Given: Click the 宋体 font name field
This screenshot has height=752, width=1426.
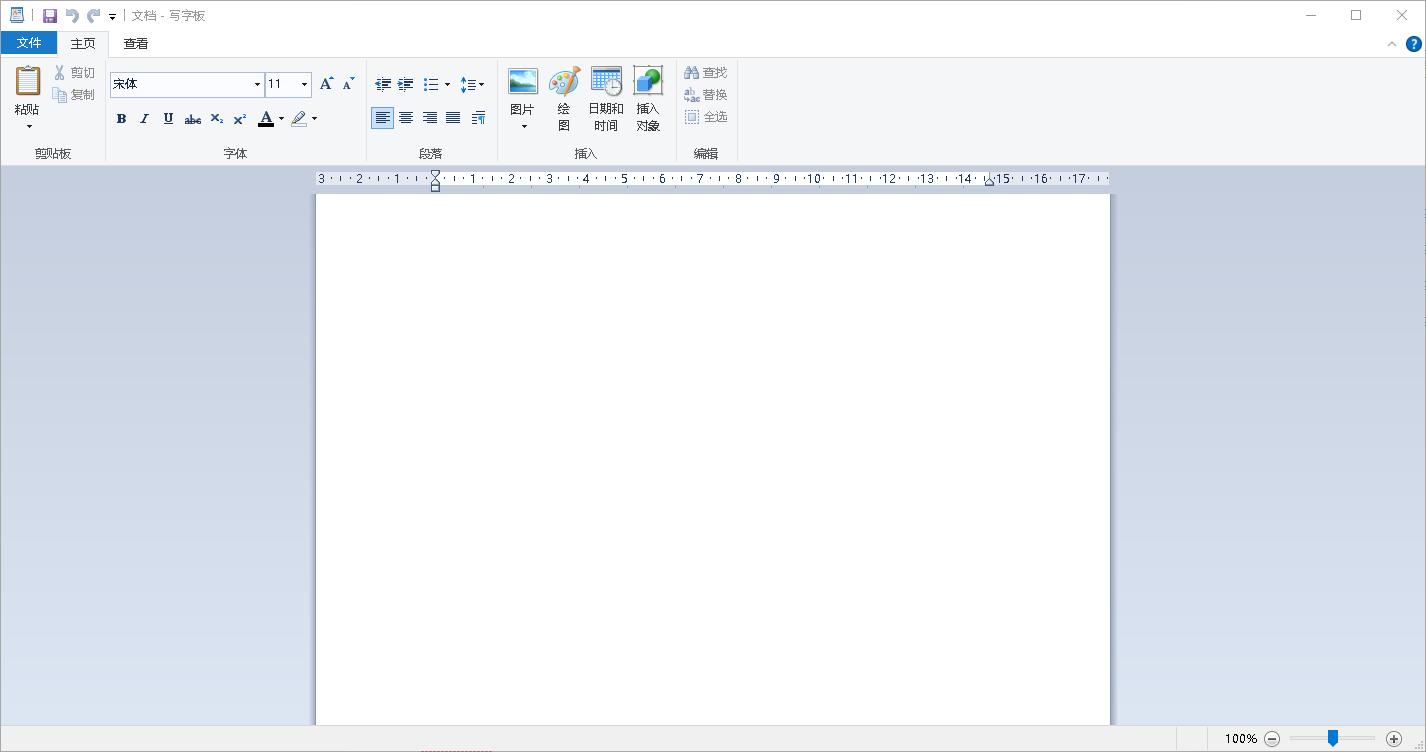Looking at the screenshot, I should point(180,84).
